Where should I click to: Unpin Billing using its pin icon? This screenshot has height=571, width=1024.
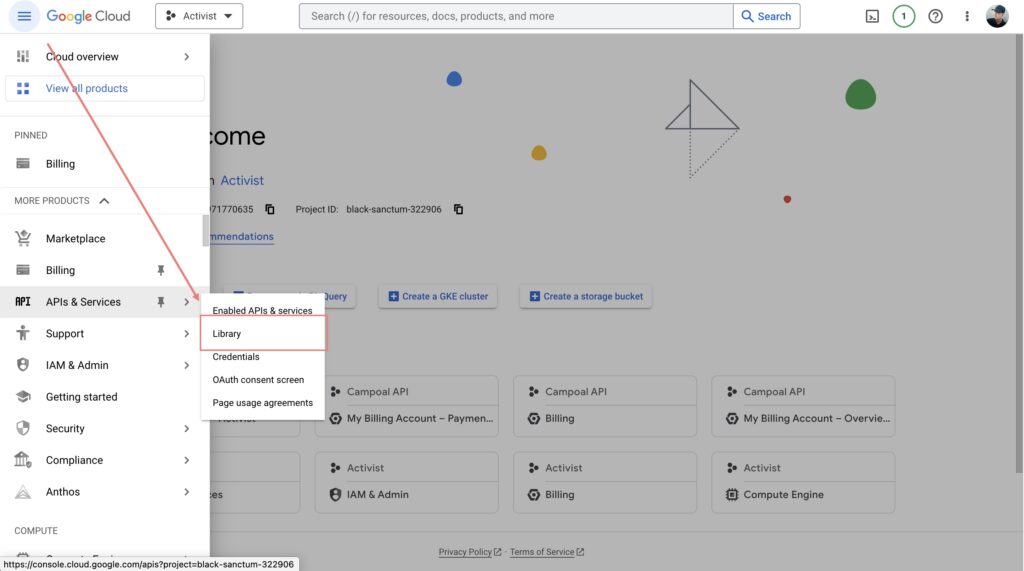161,270
